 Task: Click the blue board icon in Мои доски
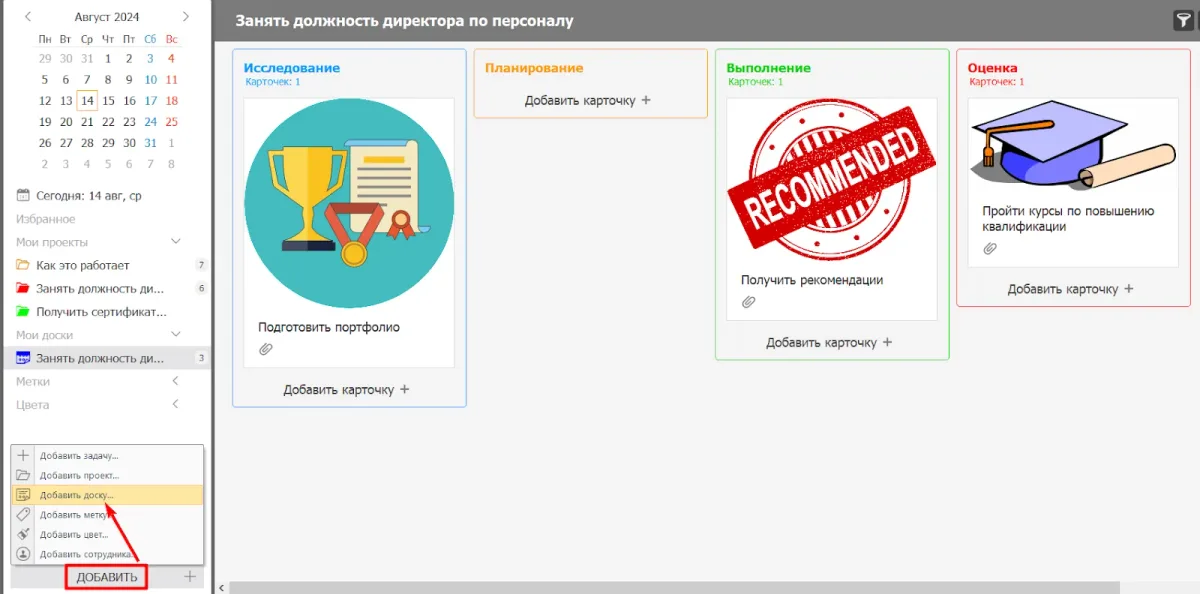[x=23, y=358]
